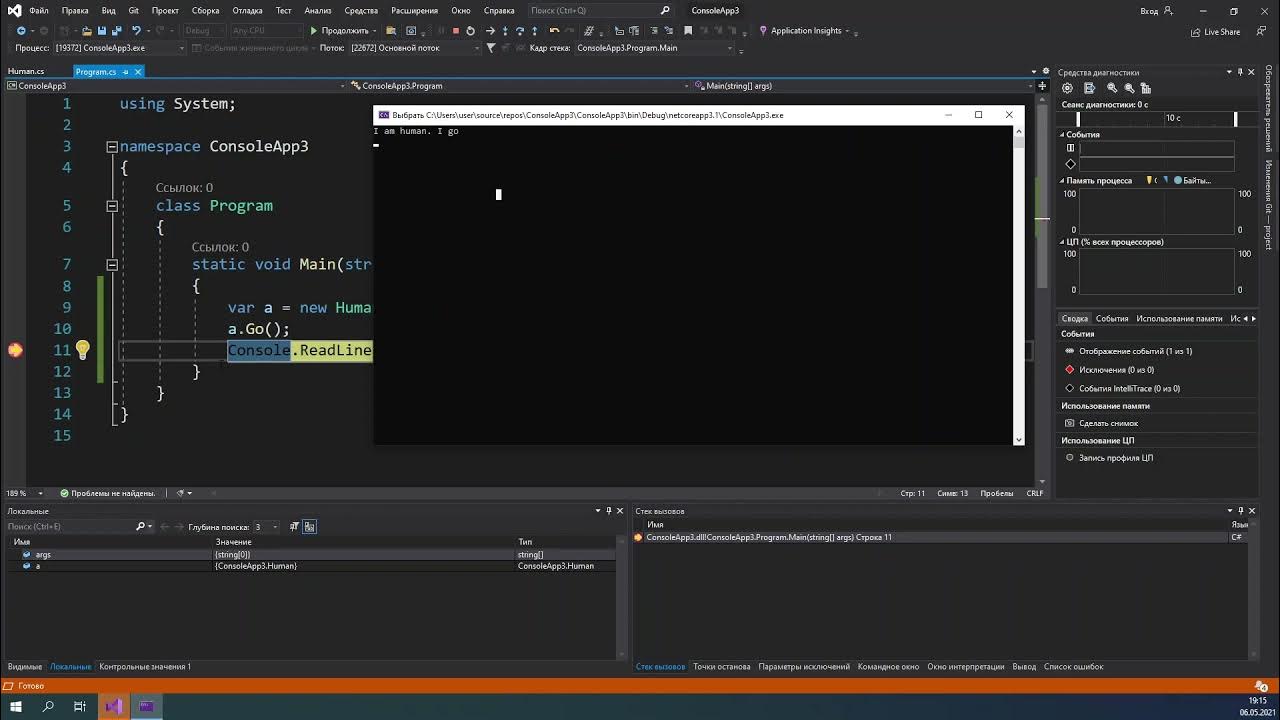
Task: Collapse the Main method block
Action: (112, 264)
